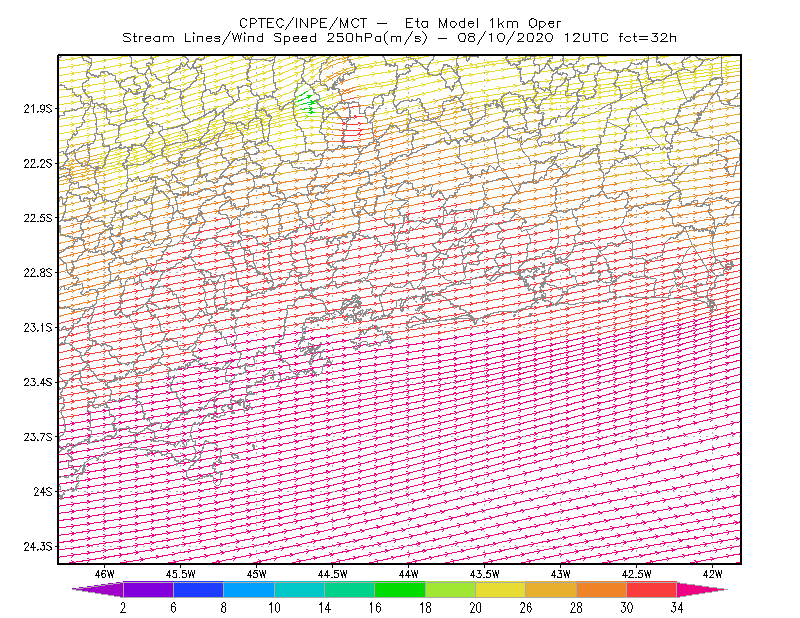Click the legend value '20'
The image size is (800, 618).
(x=476, y=608)
